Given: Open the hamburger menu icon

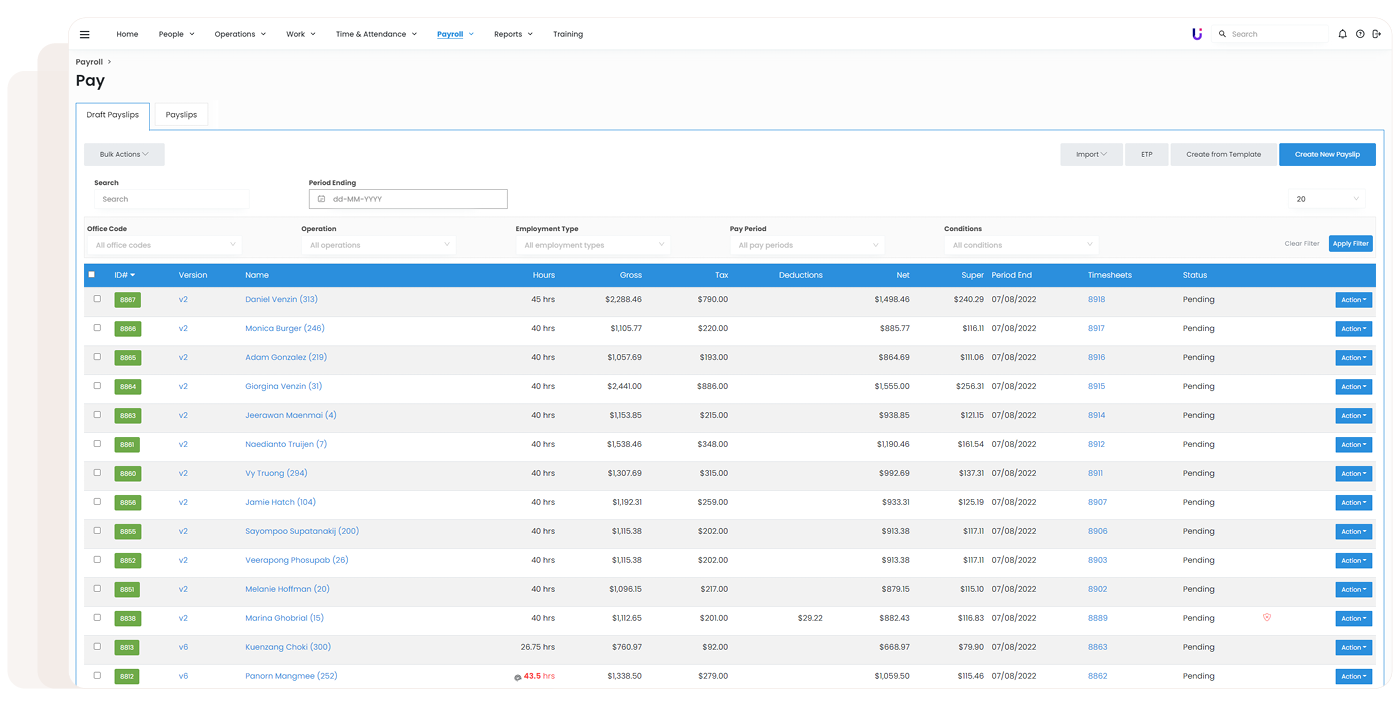Looking at the screenshot, I should [85, 34].
